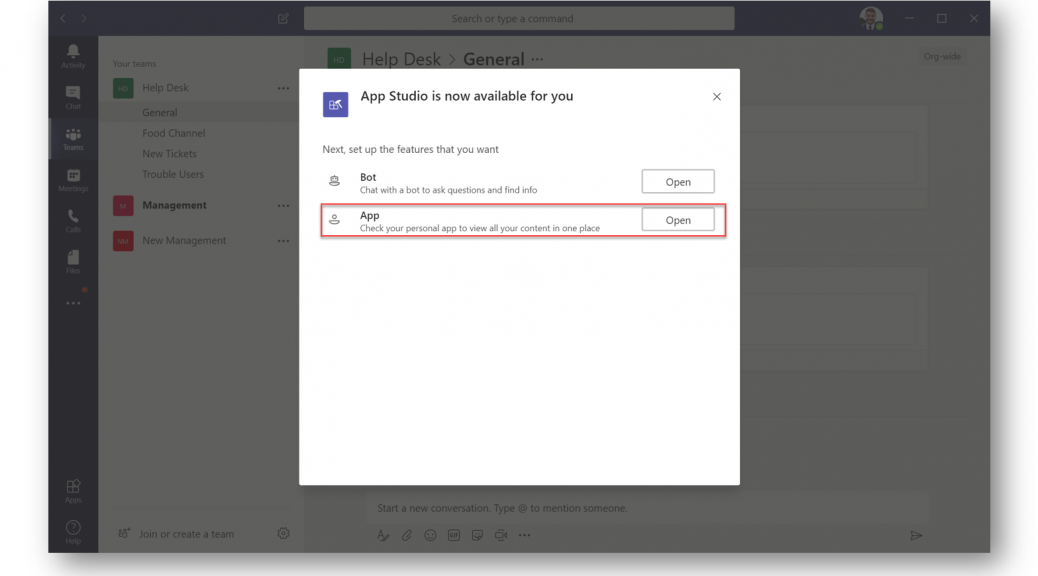Click the Org-wide label
This screenshot has width=1038, height=576.
942,56
